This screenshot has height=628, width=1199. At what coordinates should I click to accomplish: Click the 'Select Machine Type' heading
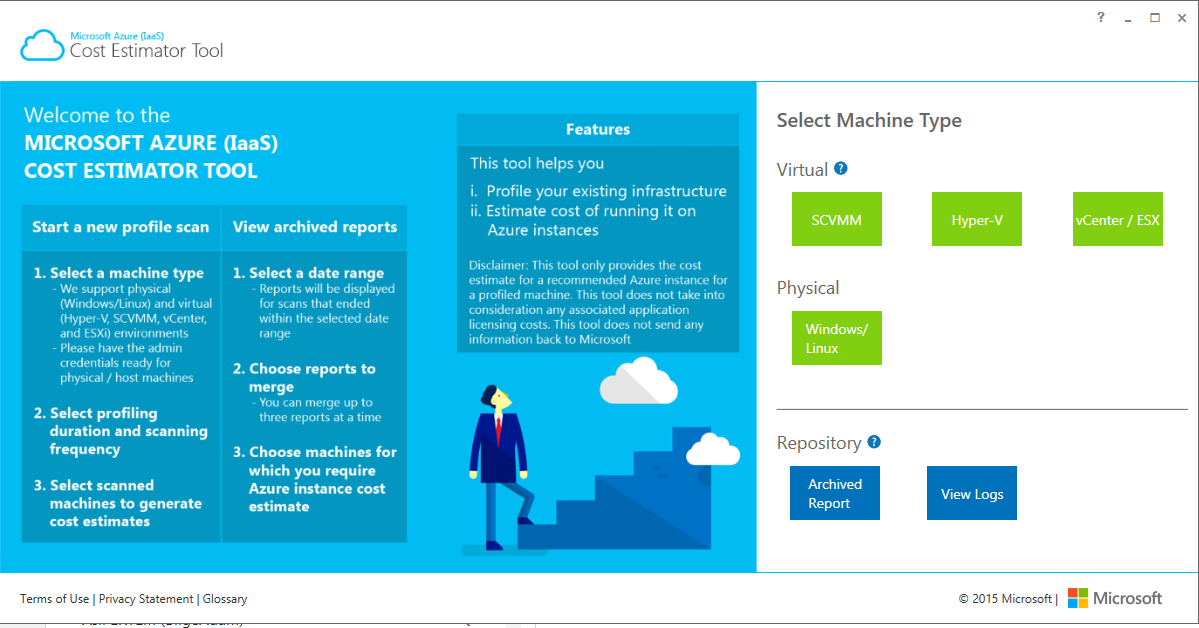[x=869, y=120]
